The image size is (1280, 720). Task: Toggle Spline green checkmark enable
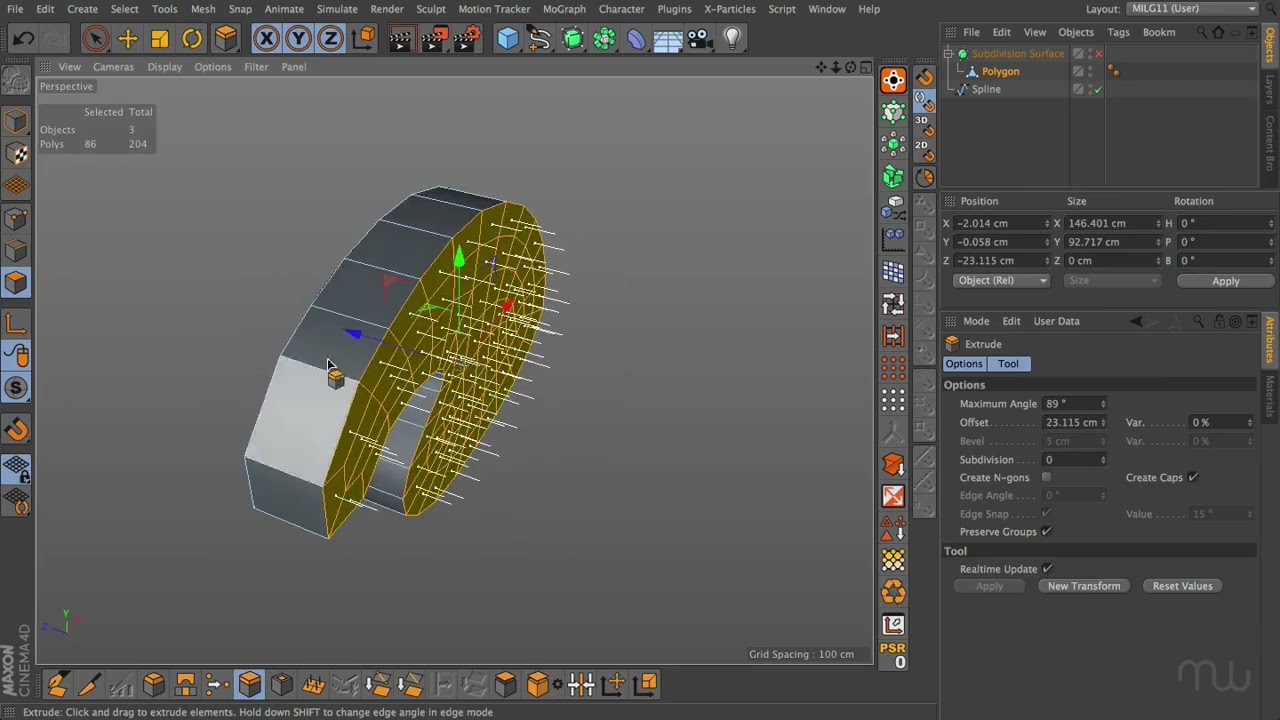1098,90
